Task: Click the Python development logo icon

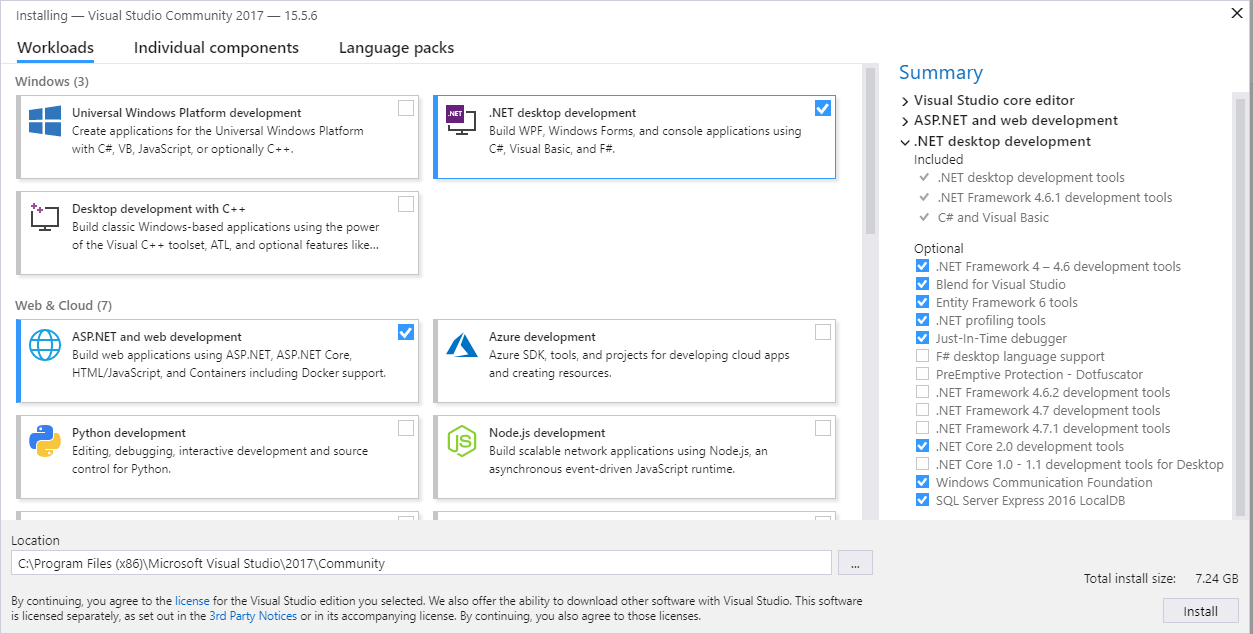Action: coord(45,441)
